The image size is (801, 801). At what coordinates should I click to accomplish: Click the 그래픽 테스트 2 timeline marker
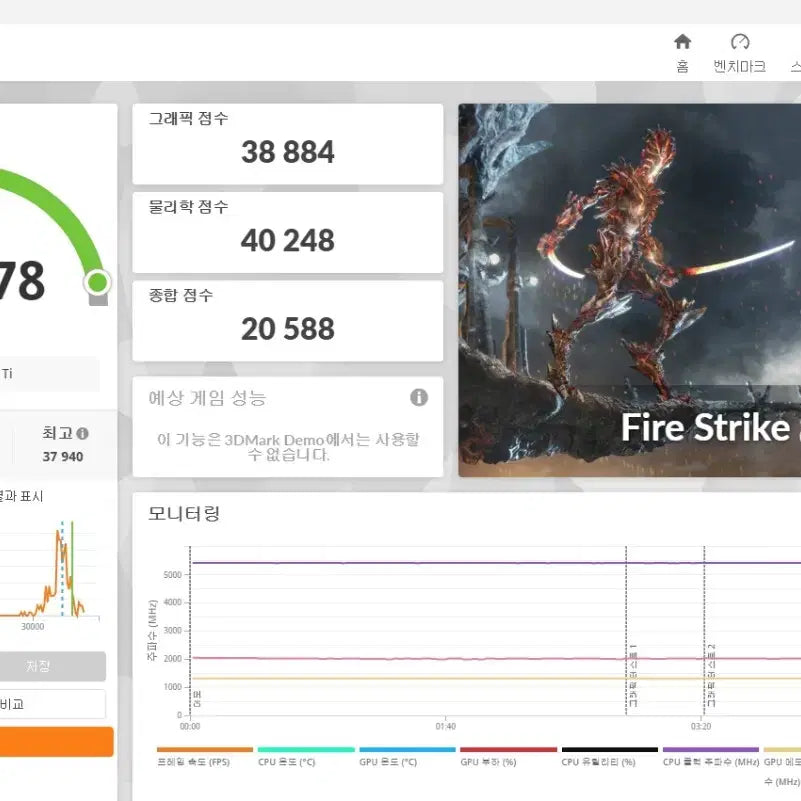(711, 675)
